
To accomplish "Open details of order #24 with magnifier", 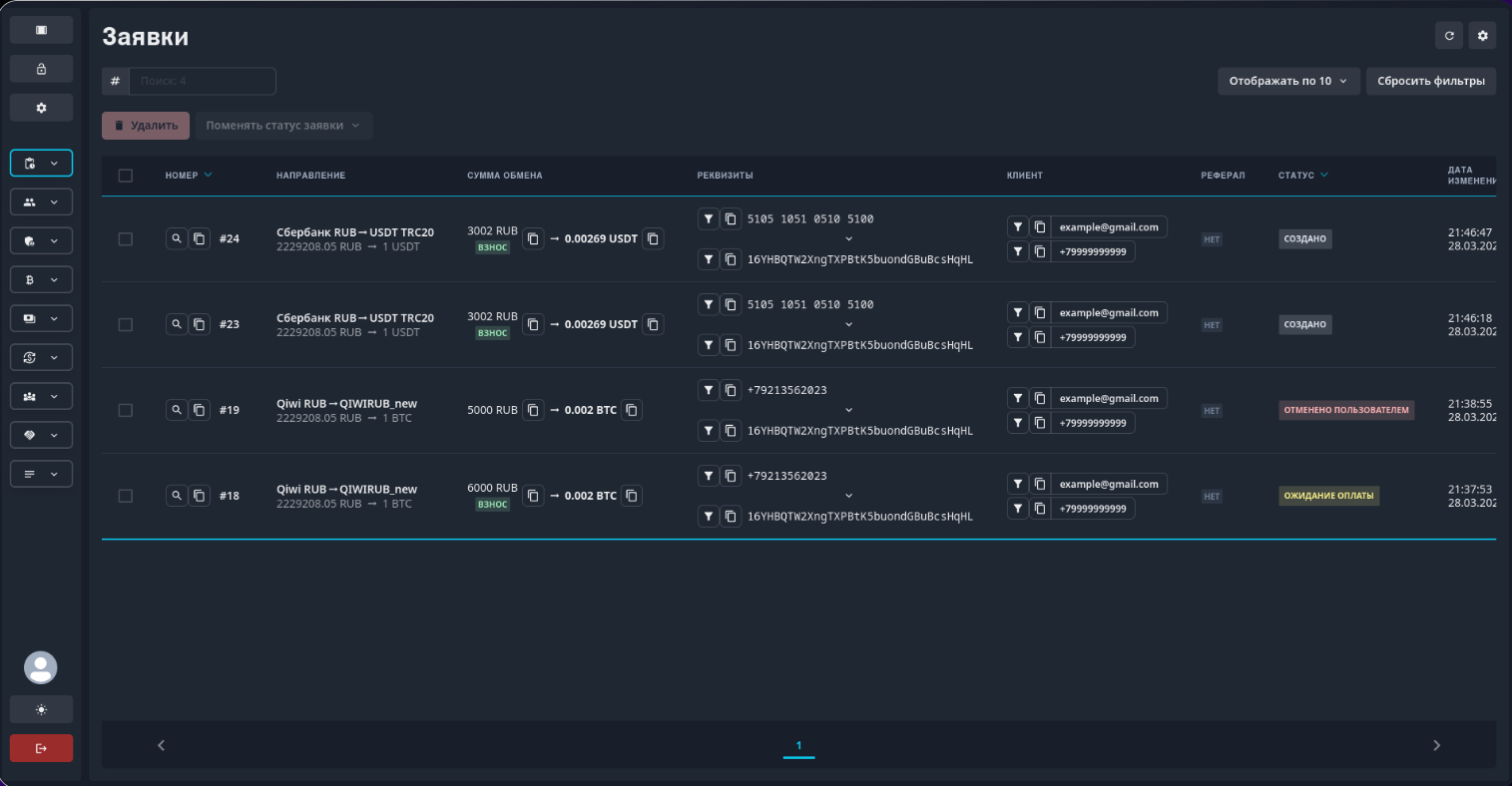I will click(177, 238).
